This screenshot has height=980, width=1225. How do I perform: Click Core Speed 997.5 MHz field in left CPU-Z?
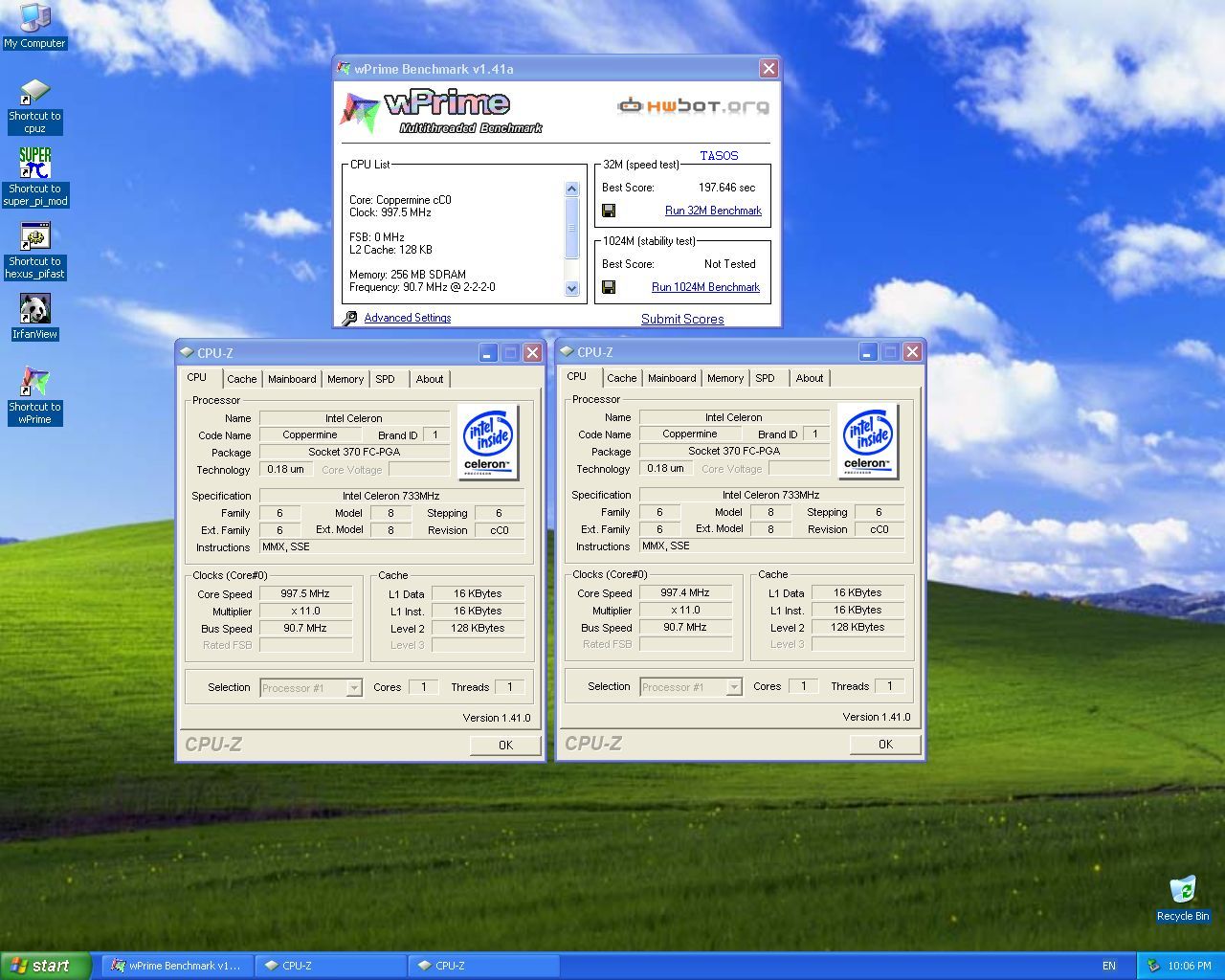coord(305,594)
